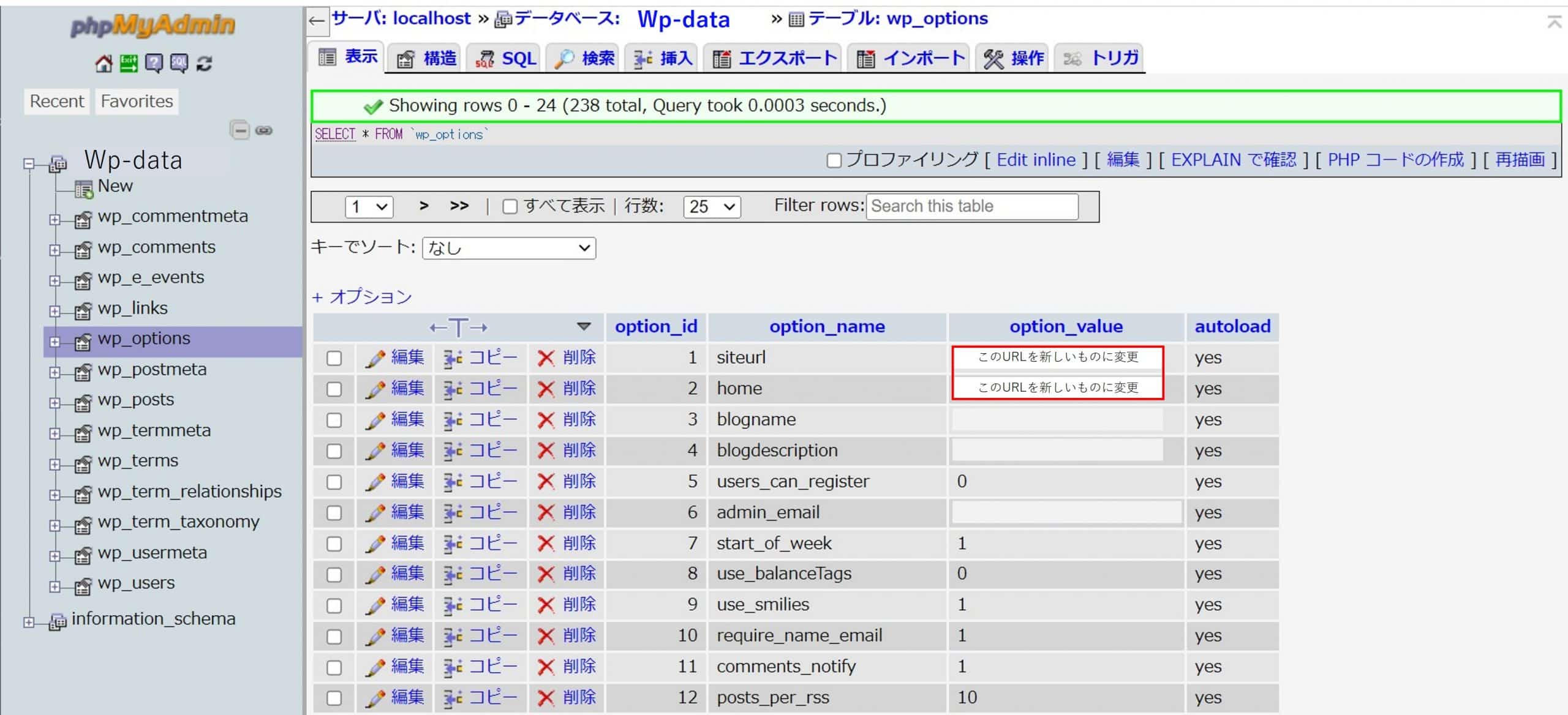Expand the wp_commentmeta tree node
The height and width of the screenshot is (715, 1568).
tap(55, 219)
